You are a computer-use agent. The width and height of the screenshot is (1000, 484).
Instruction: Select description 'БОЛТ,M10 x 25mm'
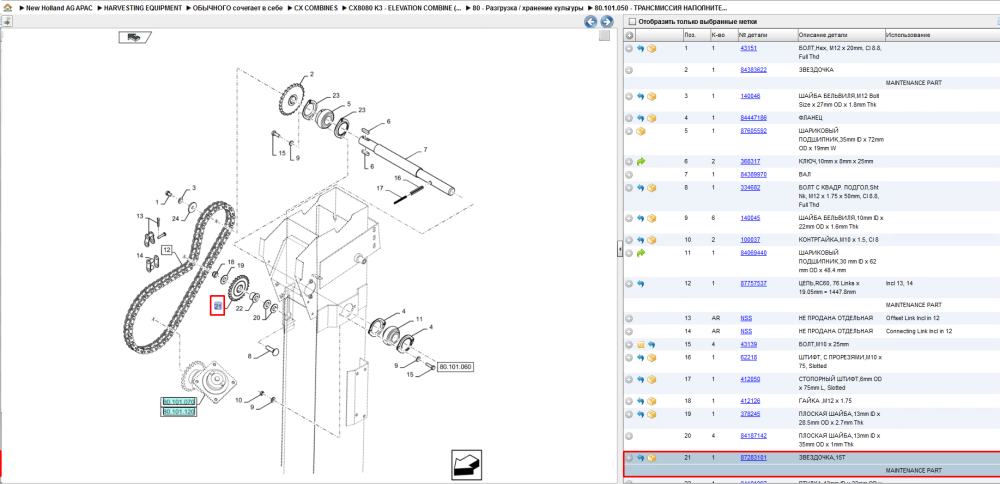point(825,344)
